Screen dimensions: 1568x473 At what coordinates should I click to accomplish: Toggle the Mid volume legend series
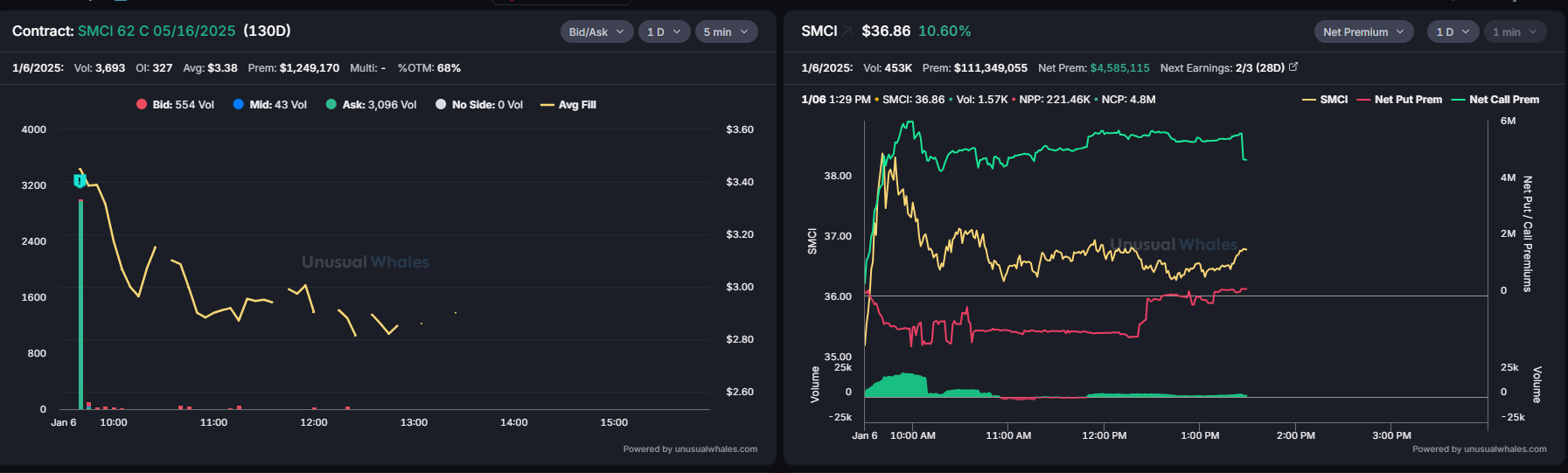270,105
